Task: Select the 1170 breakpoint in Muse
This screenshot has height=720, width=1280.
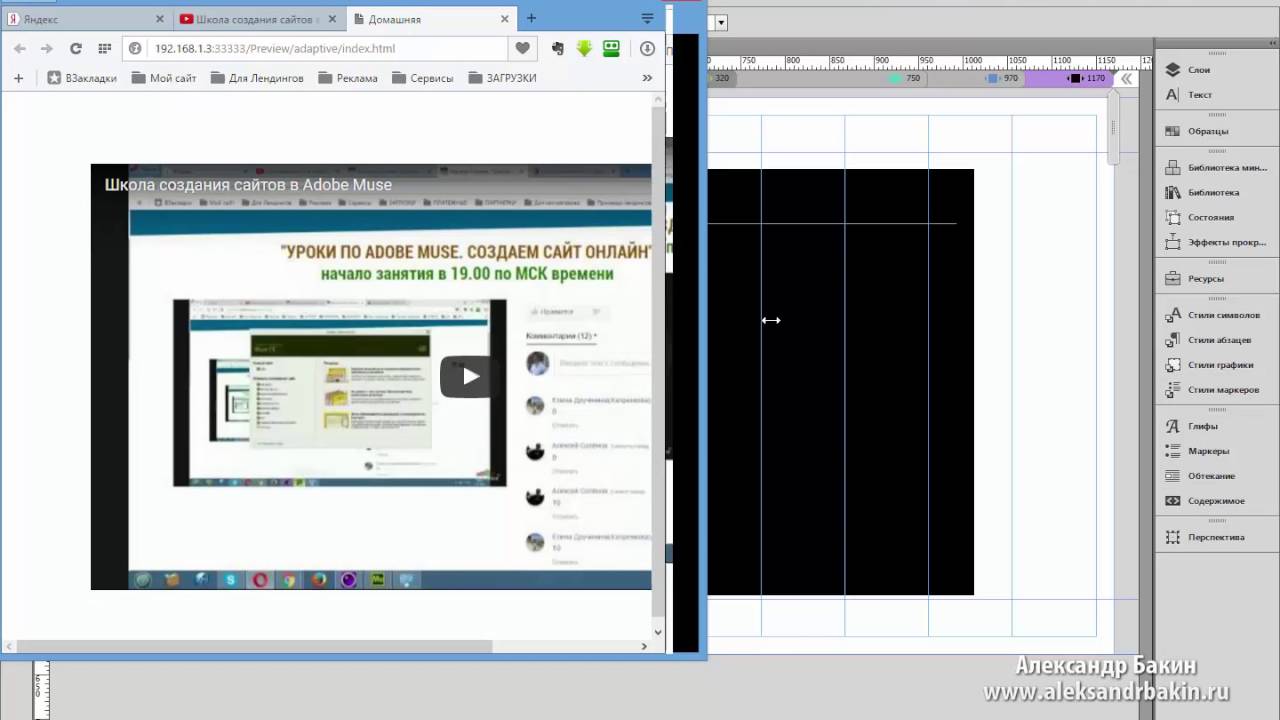Action: click(1087, 78)
